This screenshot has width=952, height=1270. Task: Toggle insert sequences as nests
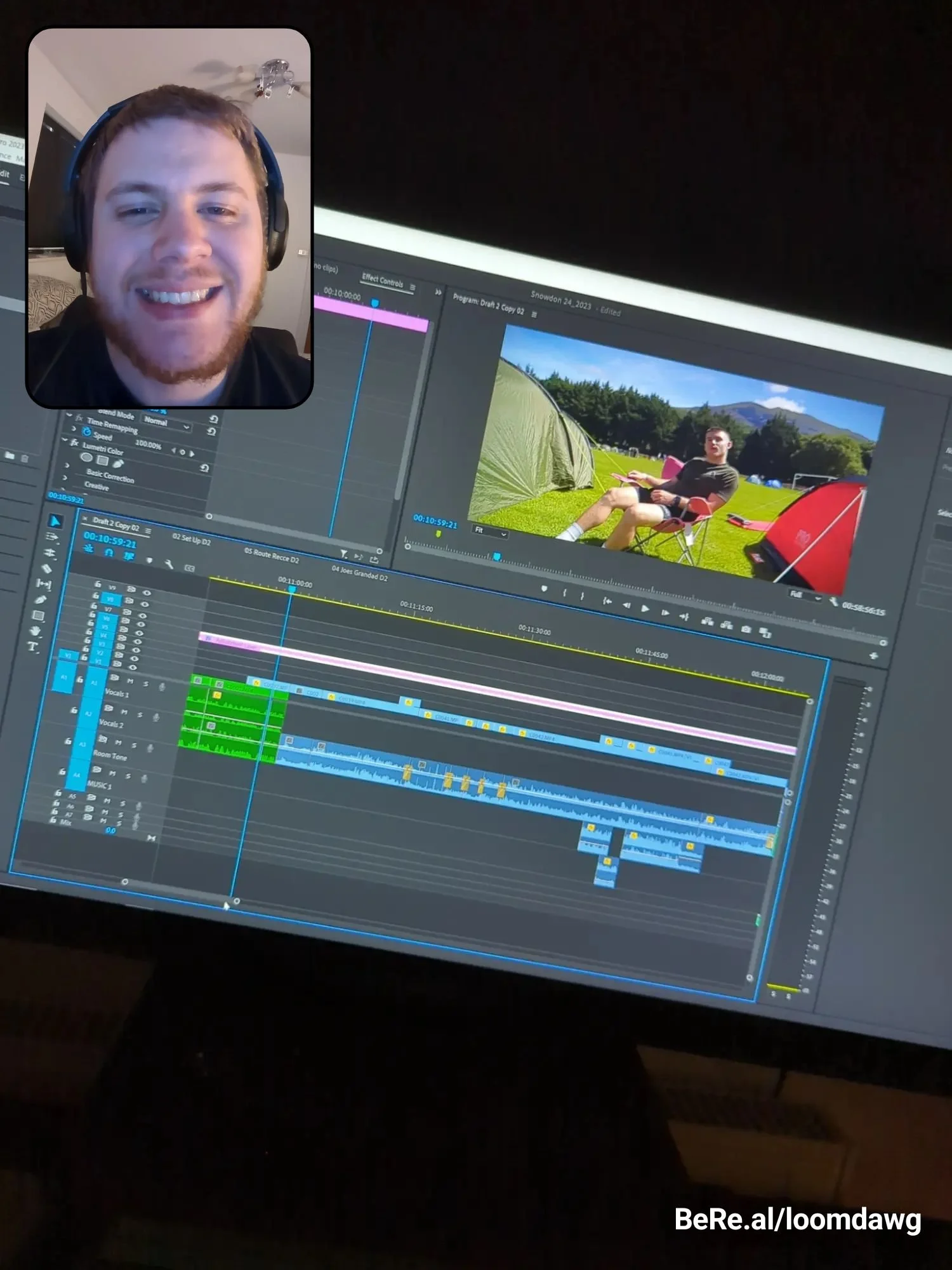pos(89,549)
